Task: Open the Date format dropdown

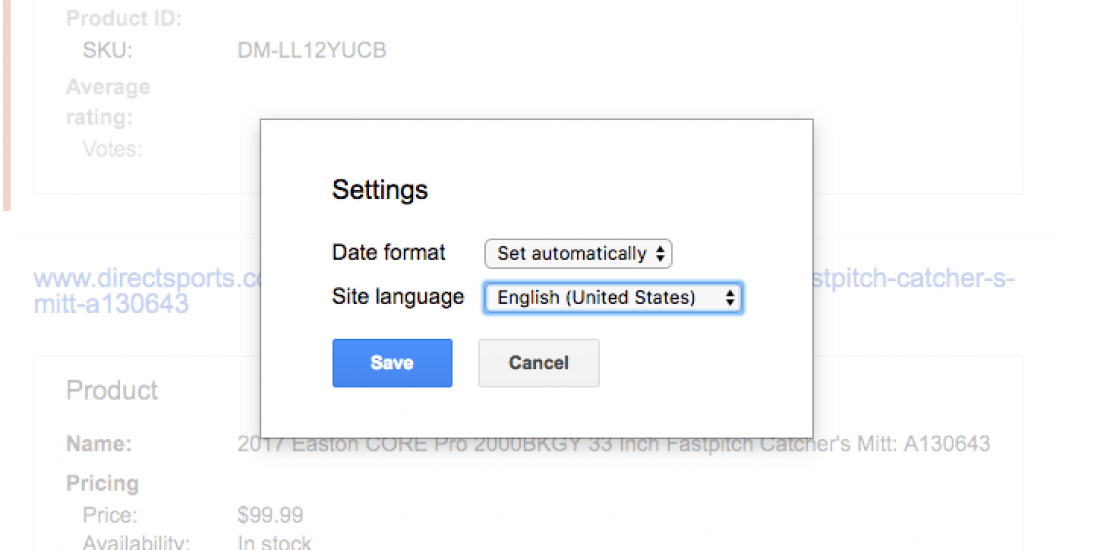Action: (578, 254)
